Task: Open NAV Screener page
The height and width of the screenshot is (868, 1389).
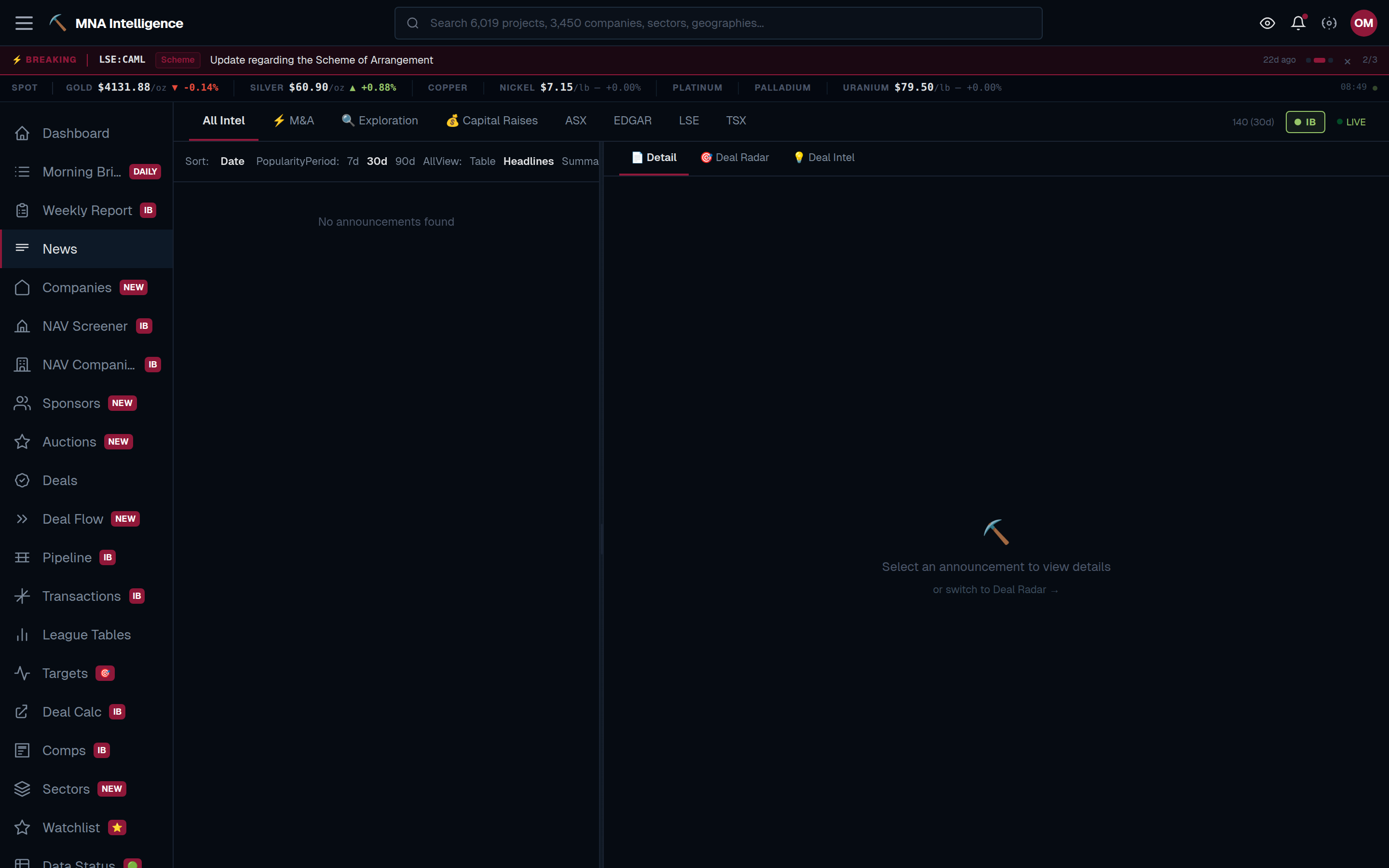Action: pos(87,326)
